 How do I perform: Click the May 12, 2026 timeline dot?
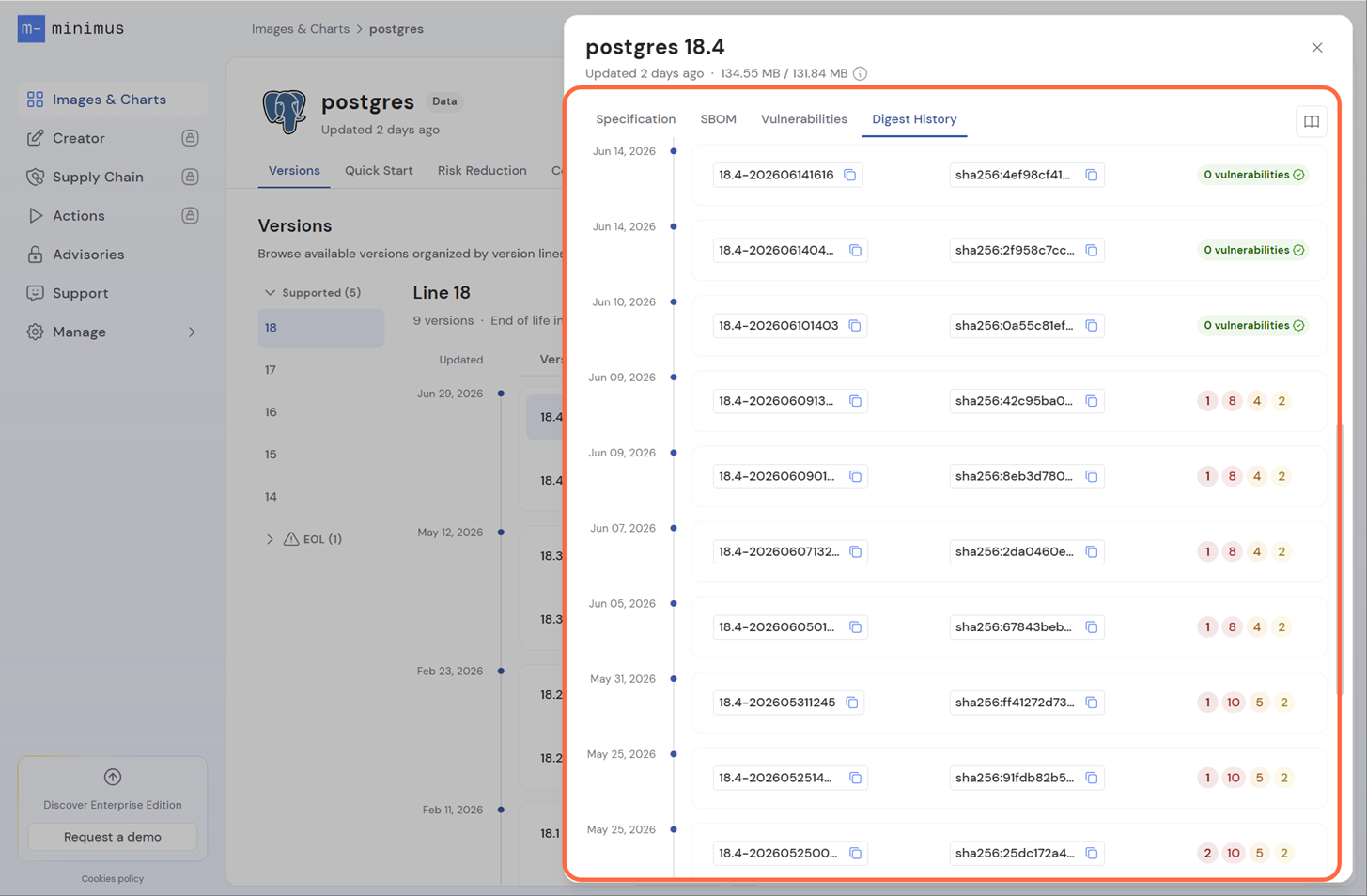501,533
